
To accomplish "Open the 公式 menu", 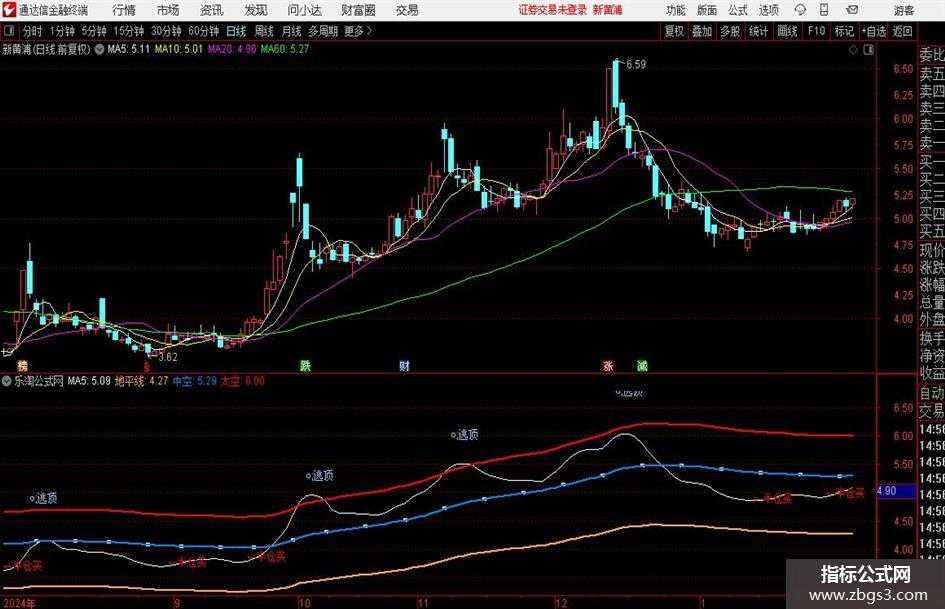I will click(738, 10).
